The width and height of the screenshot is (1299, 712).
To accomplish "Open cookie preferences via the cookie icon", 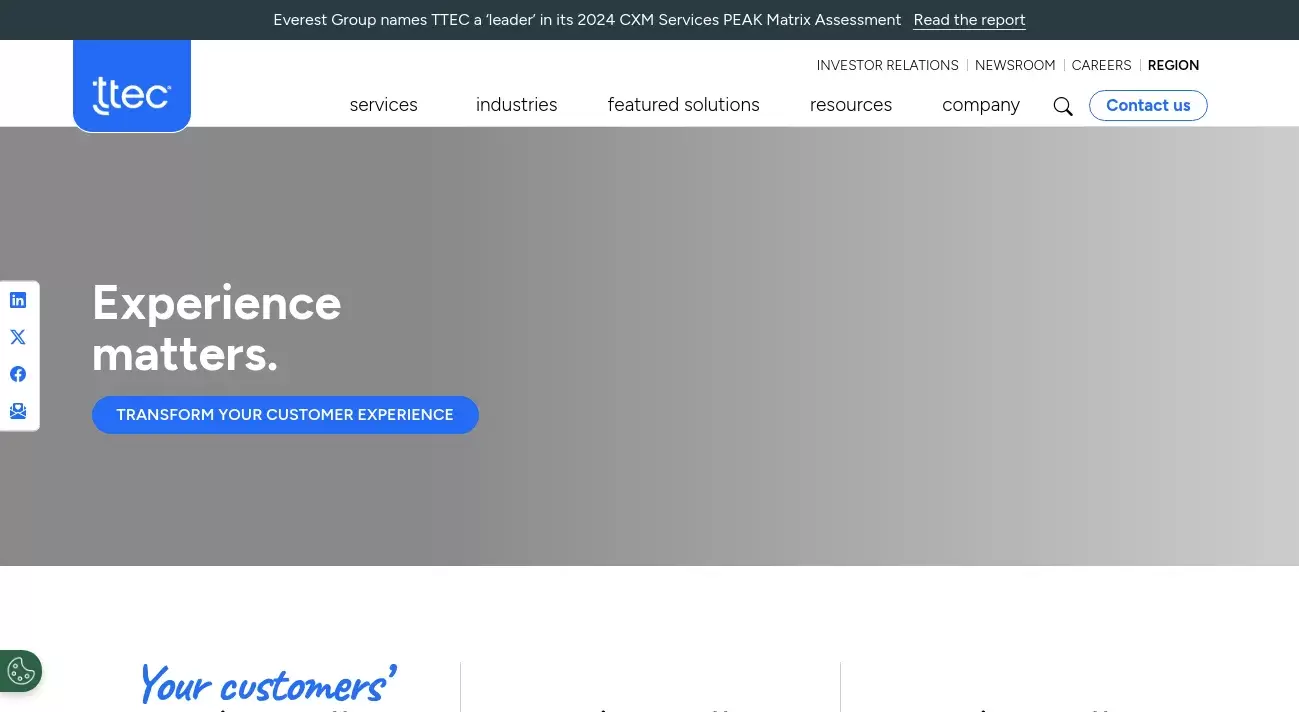I will [x=20, y=670].
